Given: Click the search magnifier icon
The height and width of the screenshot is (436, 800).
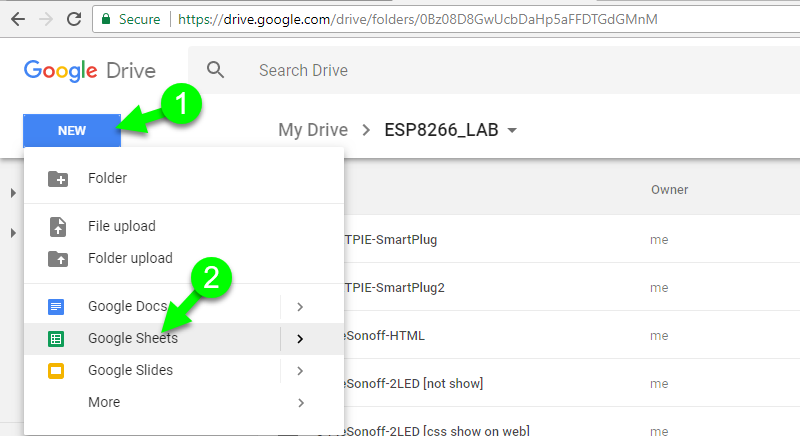Looking at the screenshot, I should coord(215,70).
